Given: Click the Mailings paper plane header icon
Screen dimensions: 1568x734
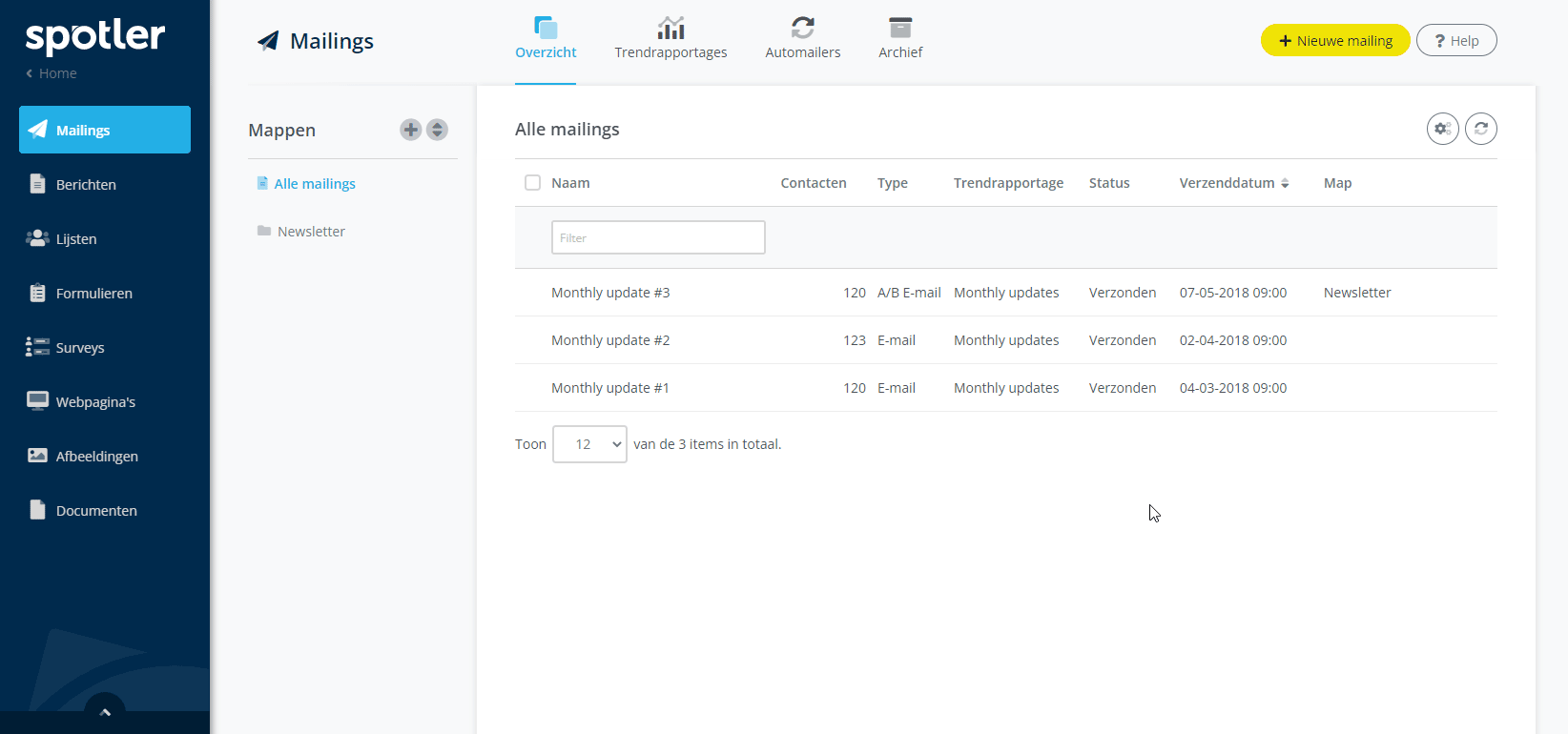Looking at the screenshot, I should coord(268,41).
